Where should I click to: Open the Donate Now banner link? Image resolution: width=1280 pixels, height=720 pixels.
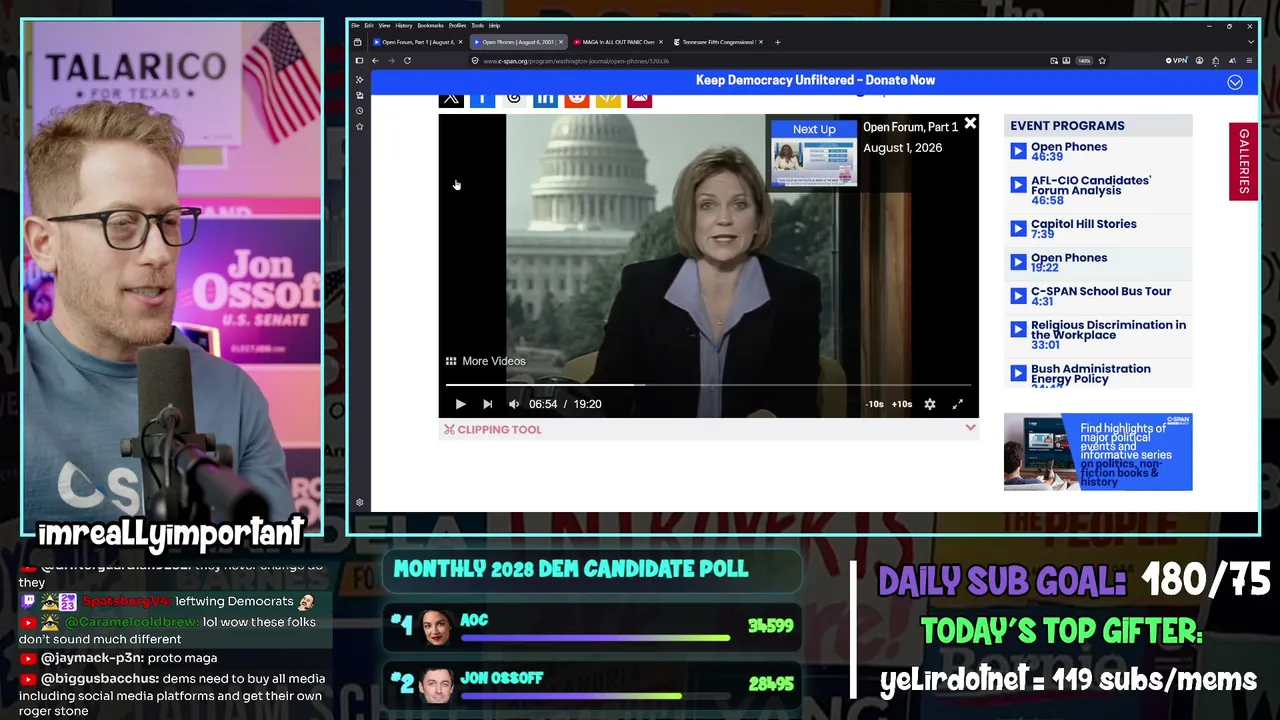point(815,80)
